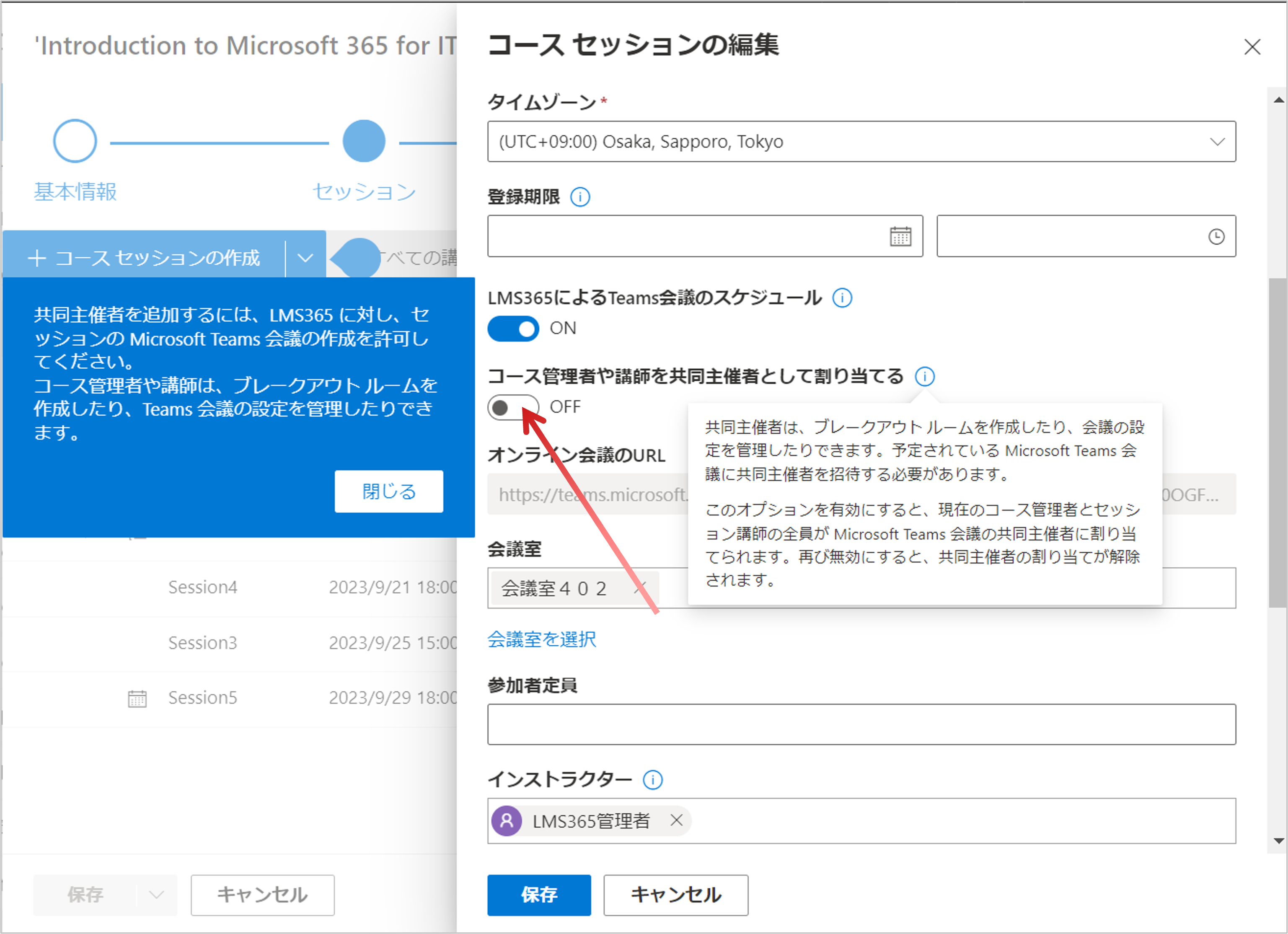Select the Session4 row
1288x934 pixels.
(230, 587)
